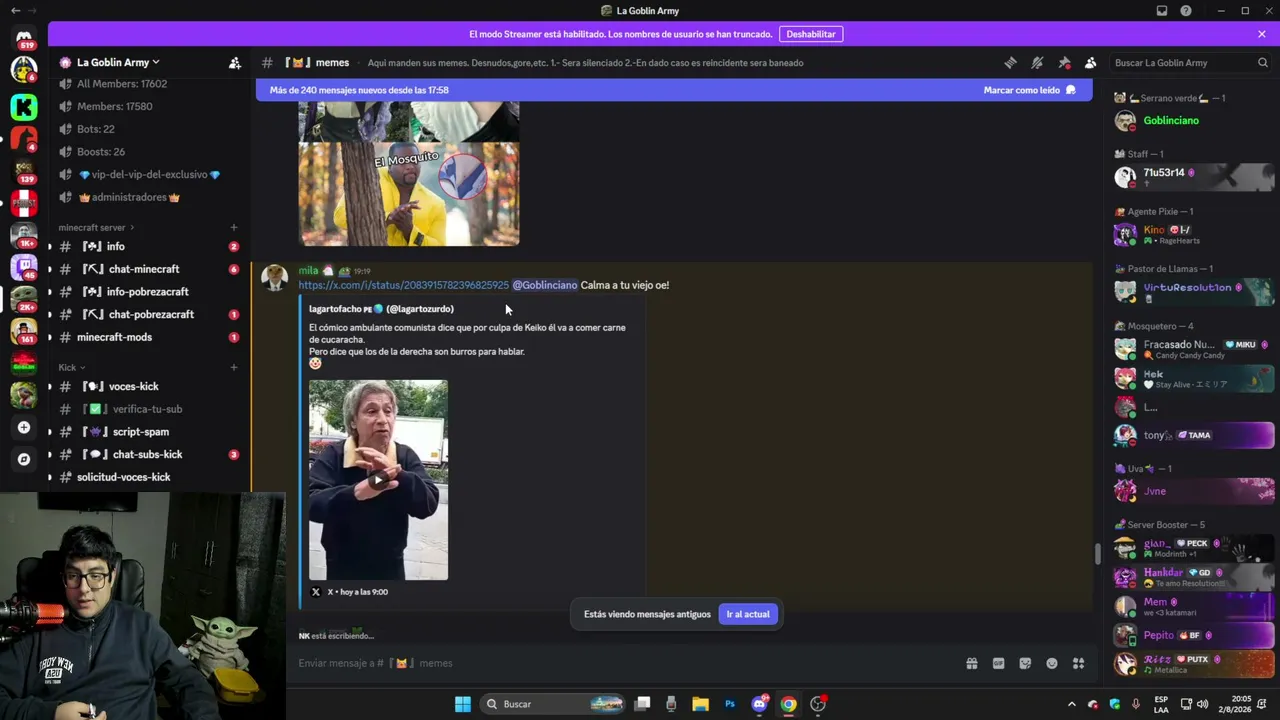Open Discord direct messages home icon

pos(24,38)
